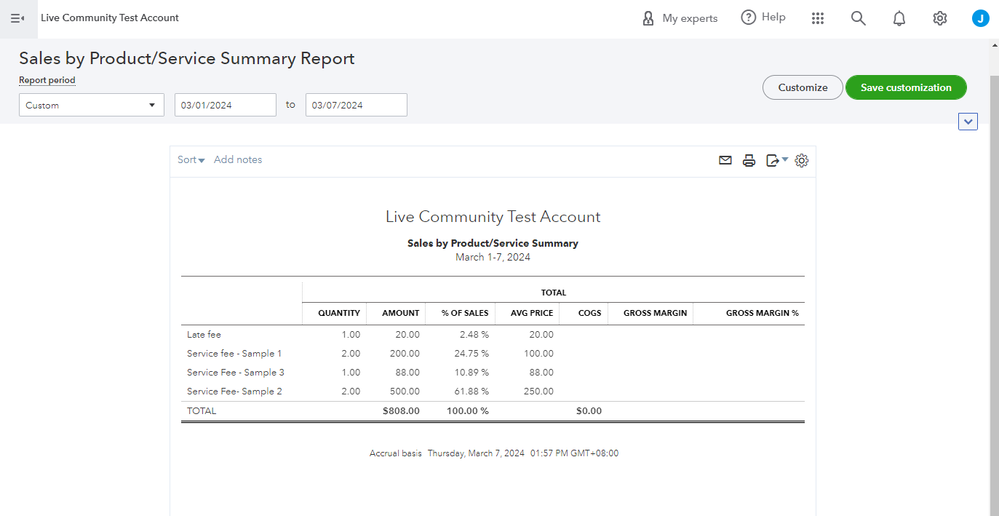Expand the collapsed header panel chevron
The width and height of the screenshot is (999, 516).
click(x=967, y=122)
